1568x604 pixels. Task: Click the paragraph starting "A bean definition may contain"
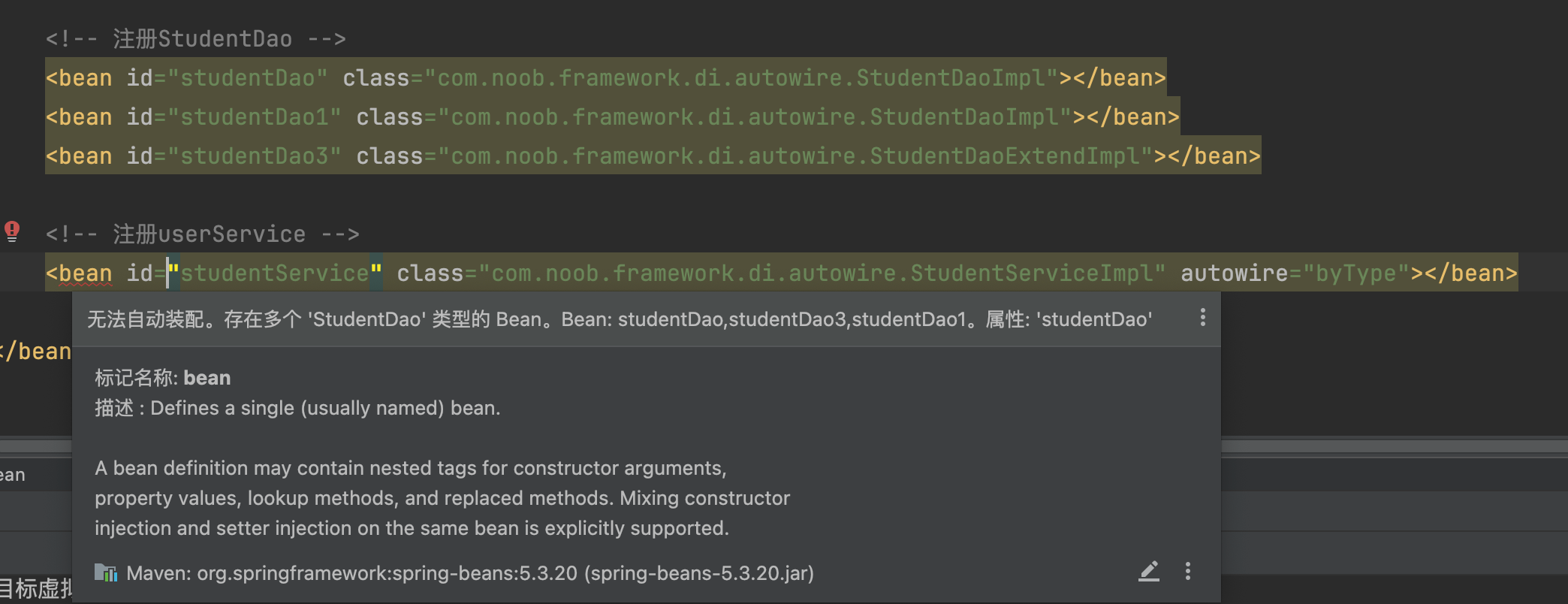pyautogui.click(x=442, y=498)
